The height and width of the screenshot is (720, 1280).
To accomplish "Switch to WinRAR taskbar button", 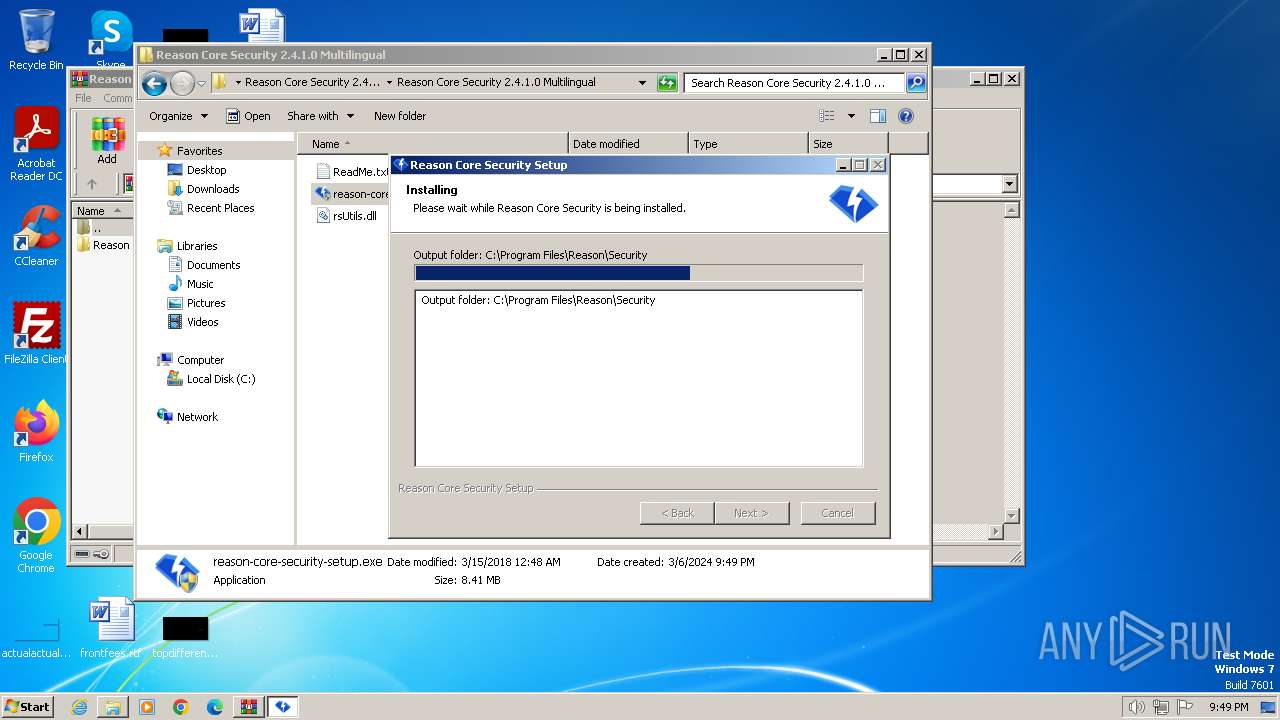I will coord(249,707).
